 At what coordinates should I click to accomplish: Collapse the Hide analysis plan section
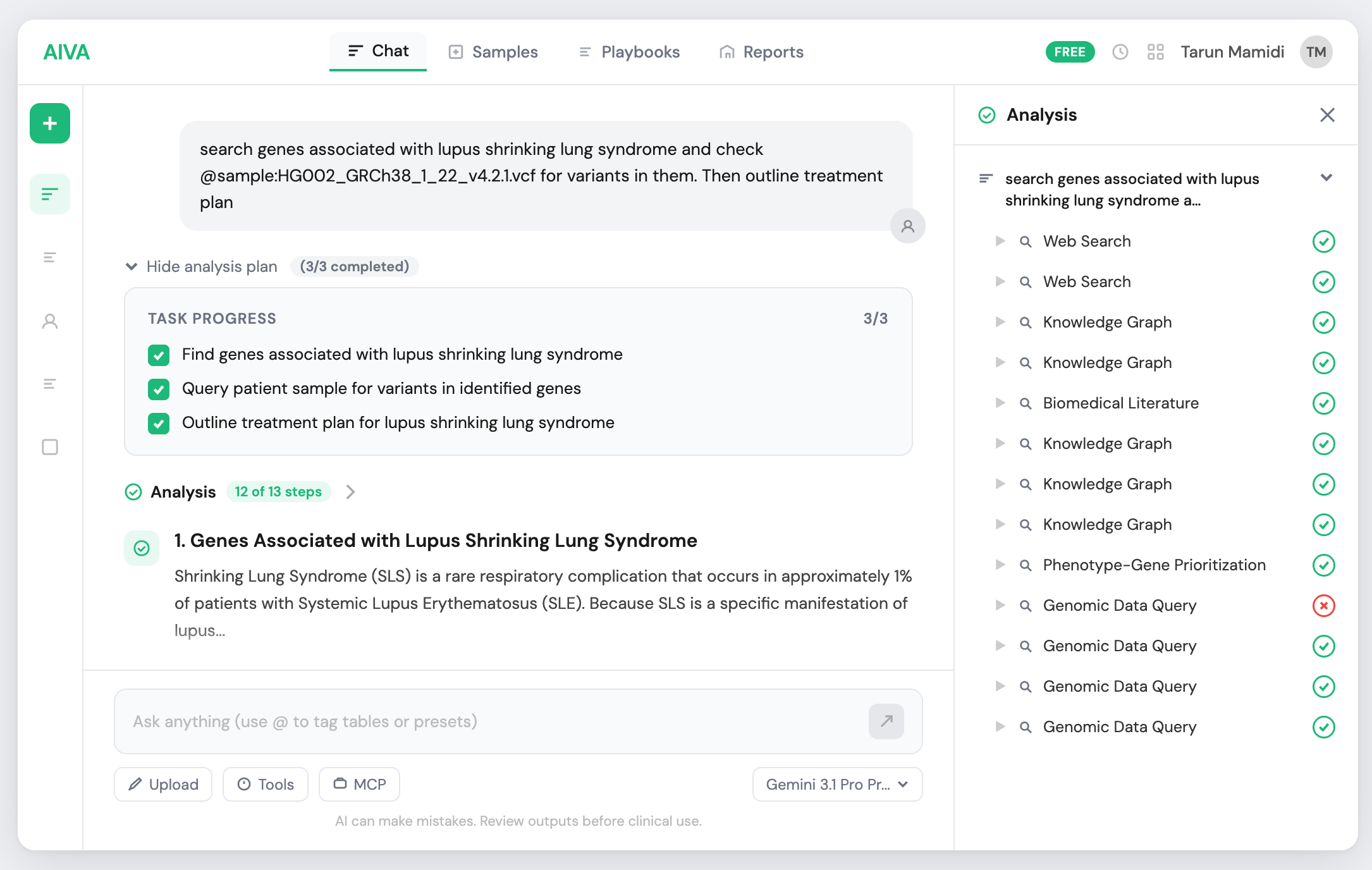click(202, 267)
